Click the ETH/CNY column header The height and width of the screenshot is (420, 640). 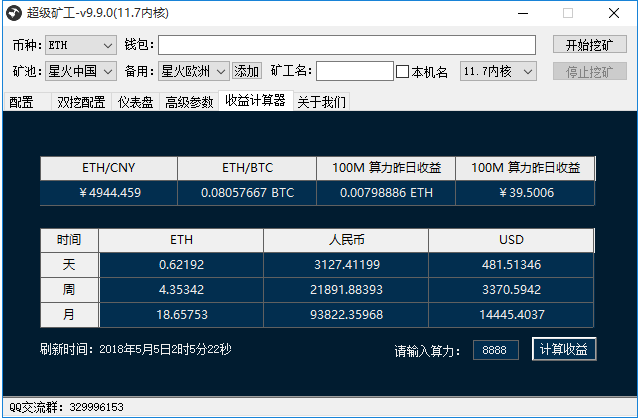coord(109,168)
